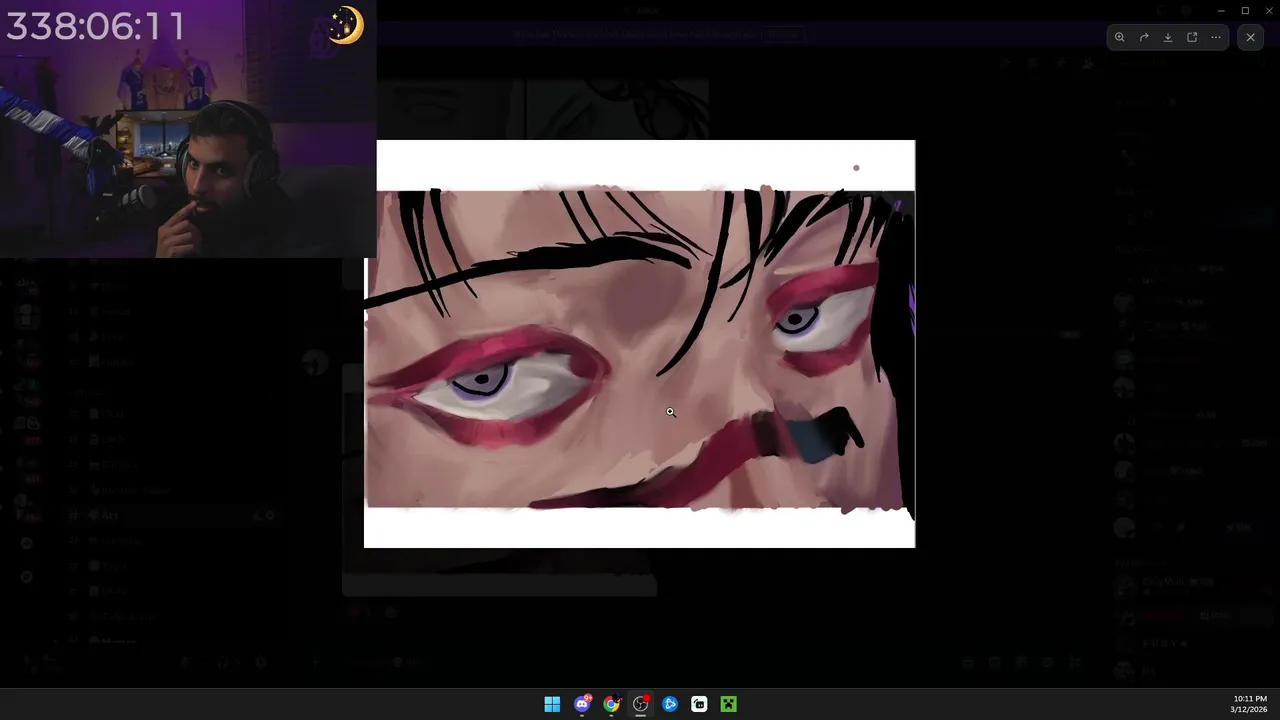1280x720 pixels.
Task: Forward the image with the curved arrow icon
Action: pyautogui.click(x=1144, y=37)
